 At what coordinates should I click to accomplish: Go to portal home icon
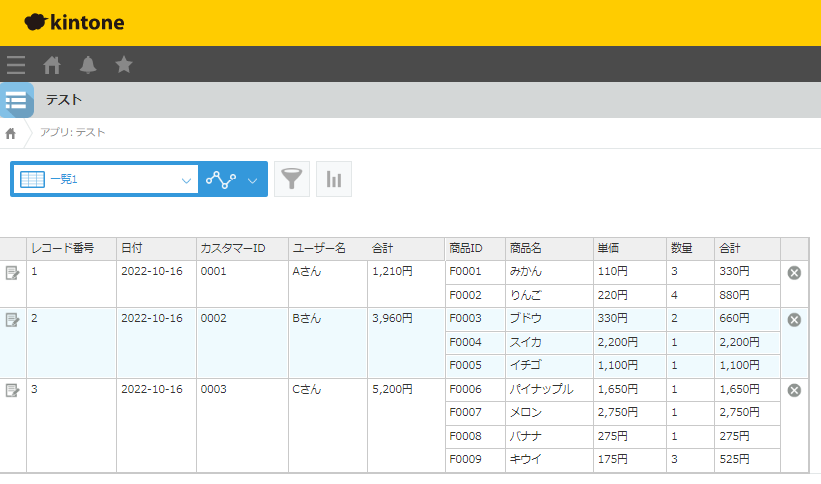coord(52,65)
